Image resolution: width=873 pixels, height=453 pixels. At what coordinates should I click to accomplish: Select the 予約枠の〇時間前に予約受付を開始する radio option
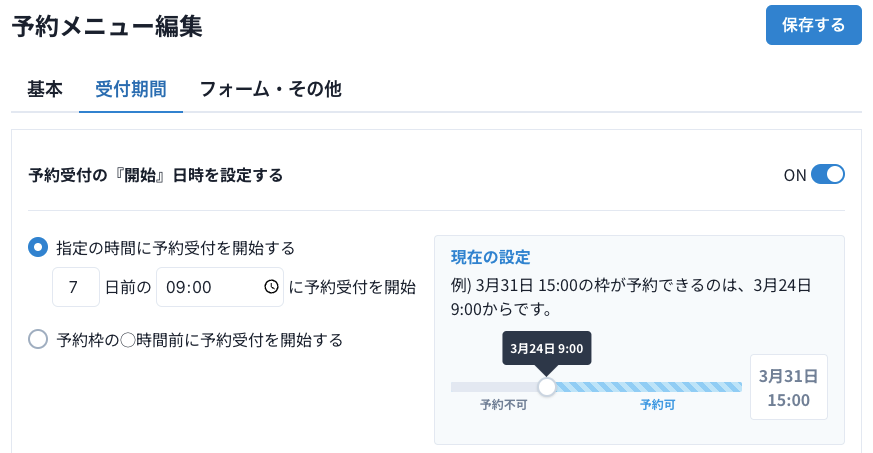38,339
